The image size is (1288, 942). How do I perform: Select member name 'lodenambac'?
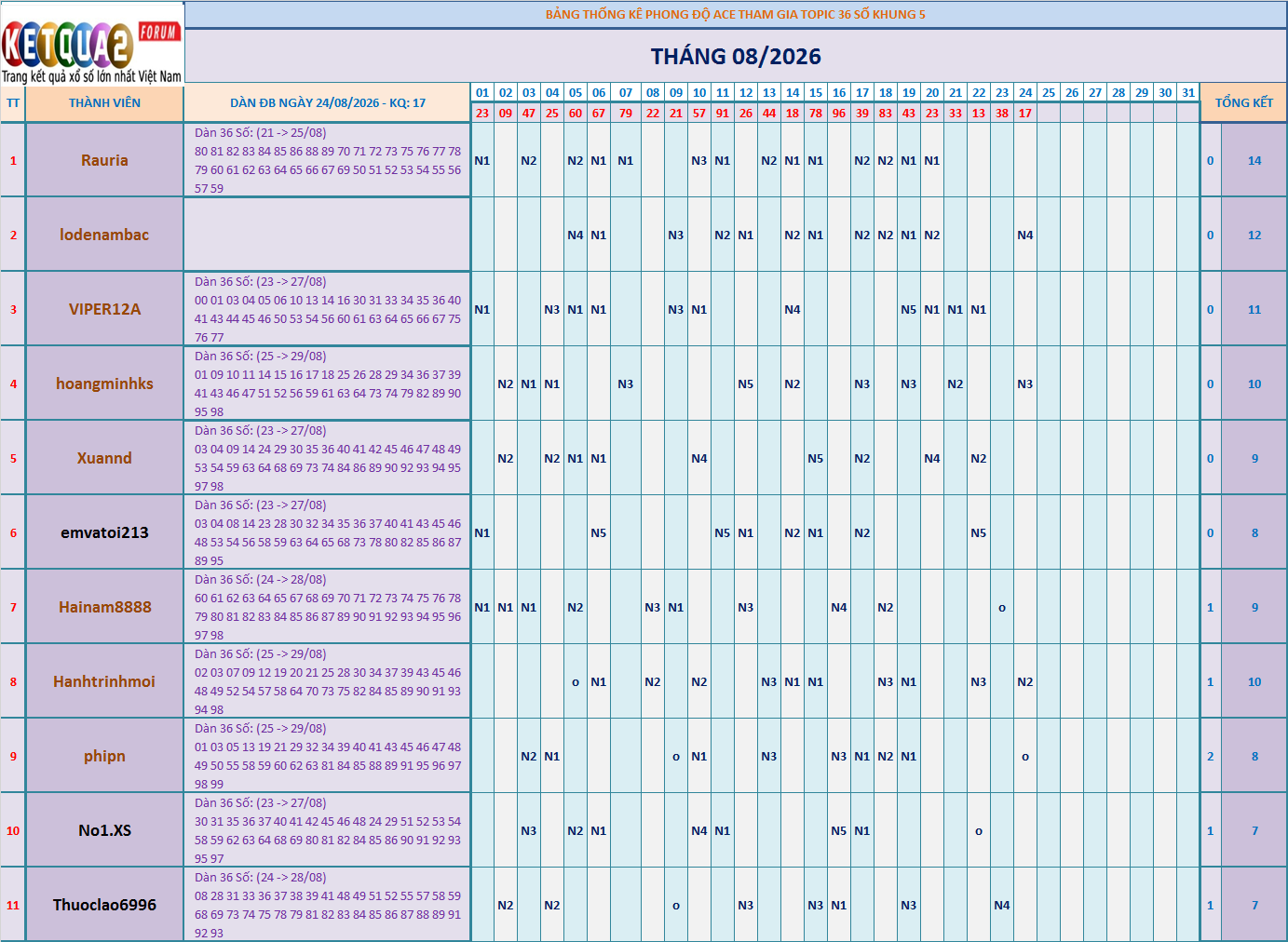coord(104,235)
